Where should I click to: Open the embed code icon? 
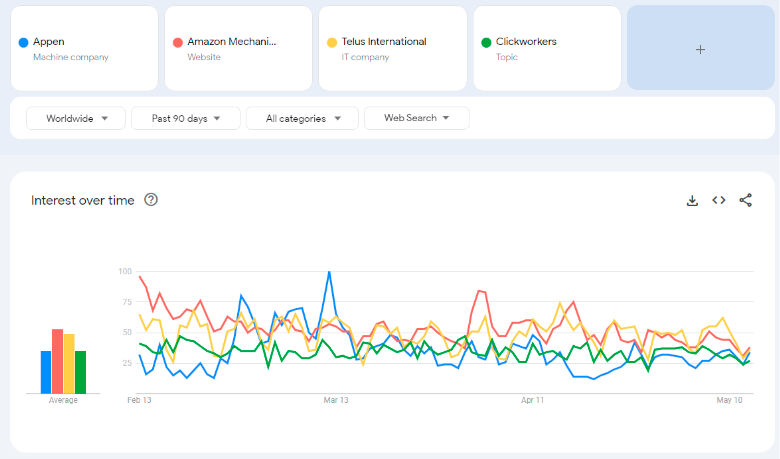[x=718, y=200]
